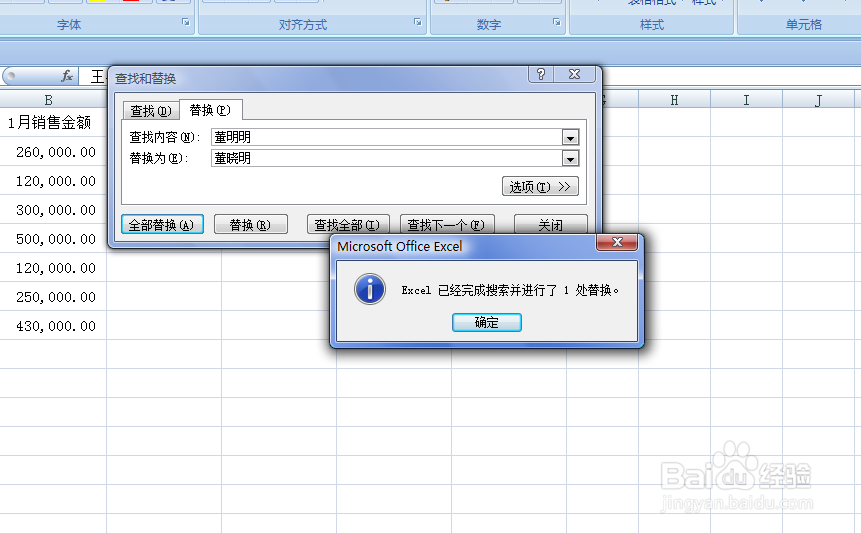Screen dimensions: 861x533
Task: Open help in 查找和替换 dialog
Action: pyautogui.click(x=541, y=74)
